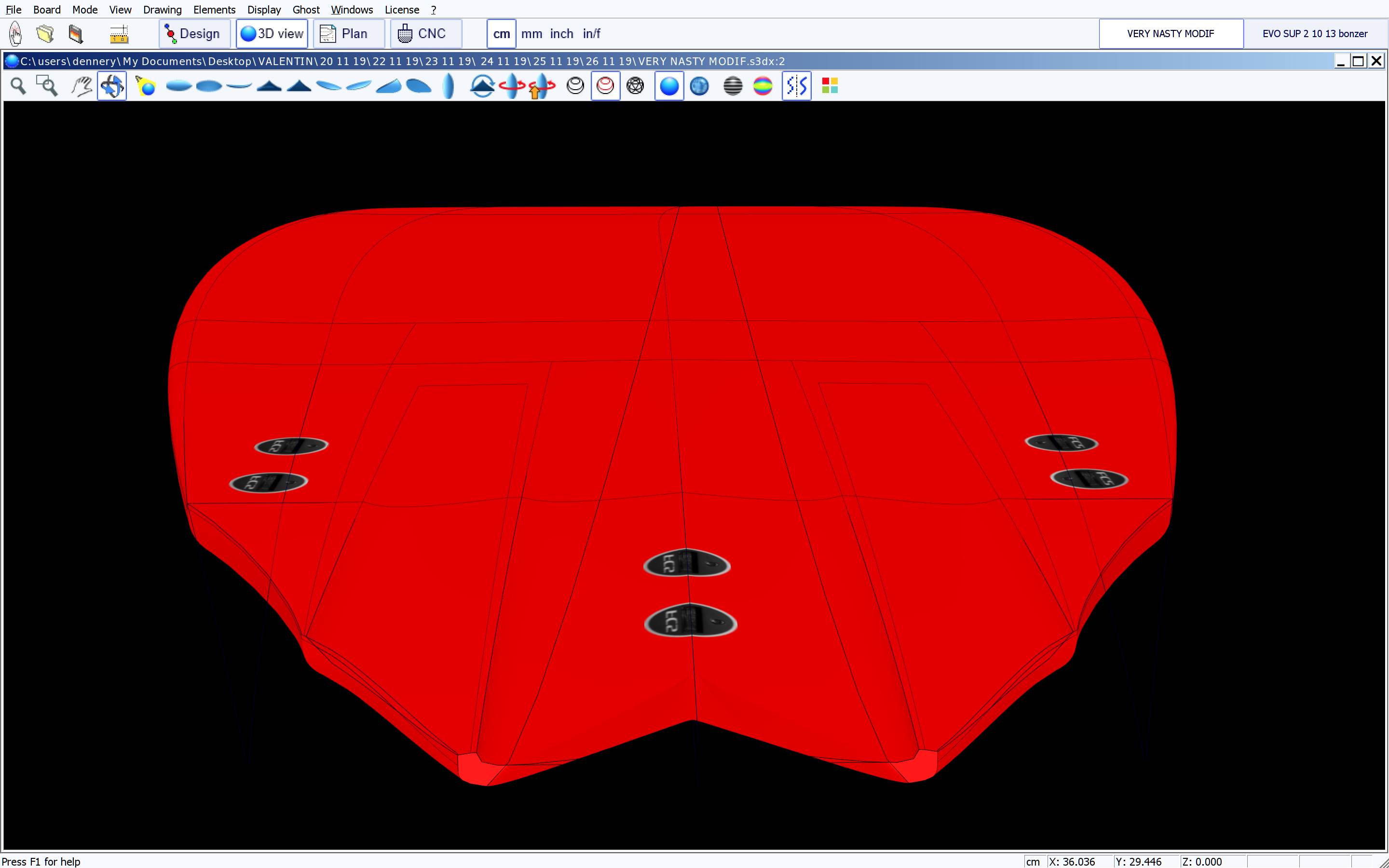The image size is (1389, 868).
Task: Click the vertical front view board icon
Action: coord(449,86)
